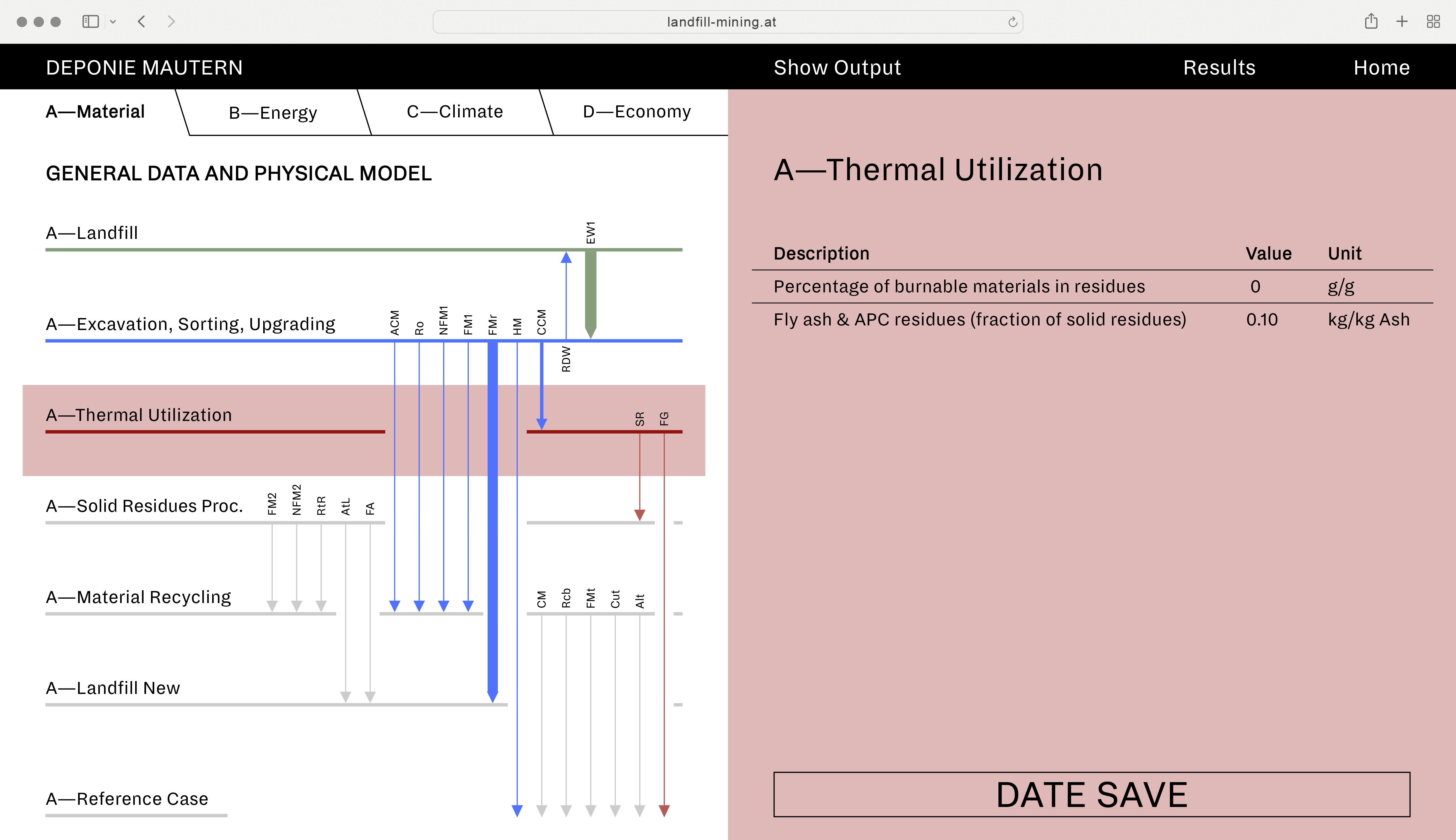The width and height of the screenshot is (1456, 840).
Task: Open a new tab with the plus icon
Action: click(1402, 22)
